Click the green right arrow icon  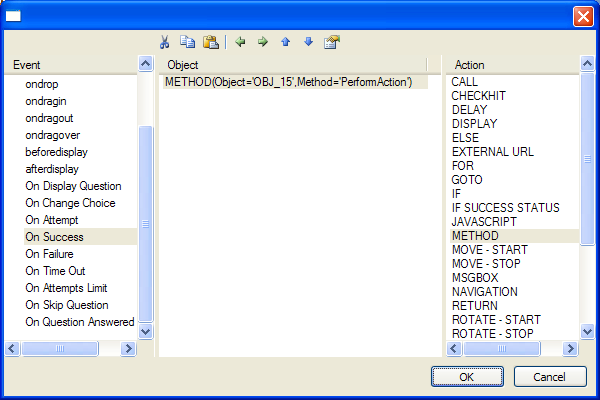coord(263,42)
